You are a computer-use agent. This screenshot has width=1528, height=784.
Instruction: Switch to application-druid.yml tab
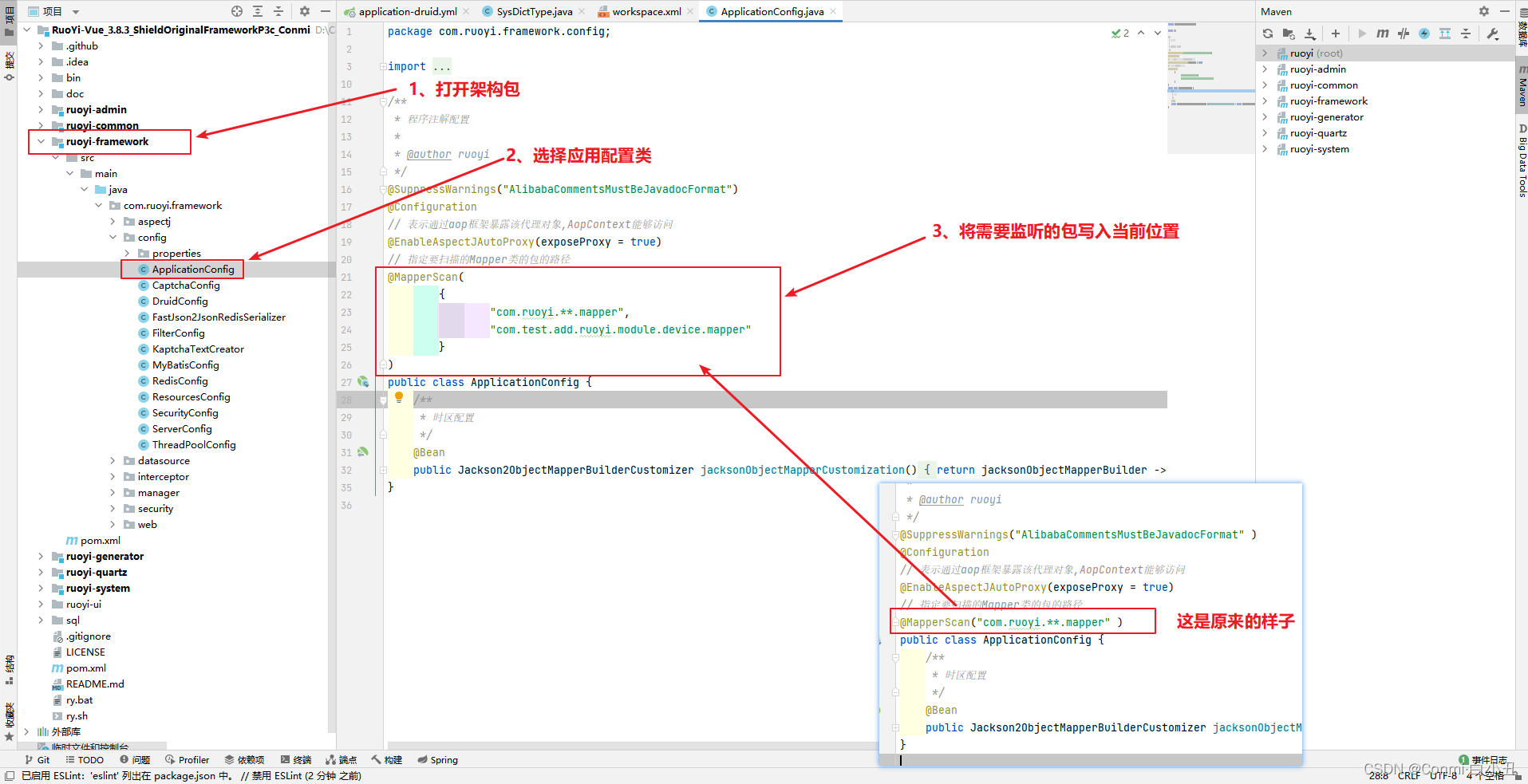tap(401, 11)
